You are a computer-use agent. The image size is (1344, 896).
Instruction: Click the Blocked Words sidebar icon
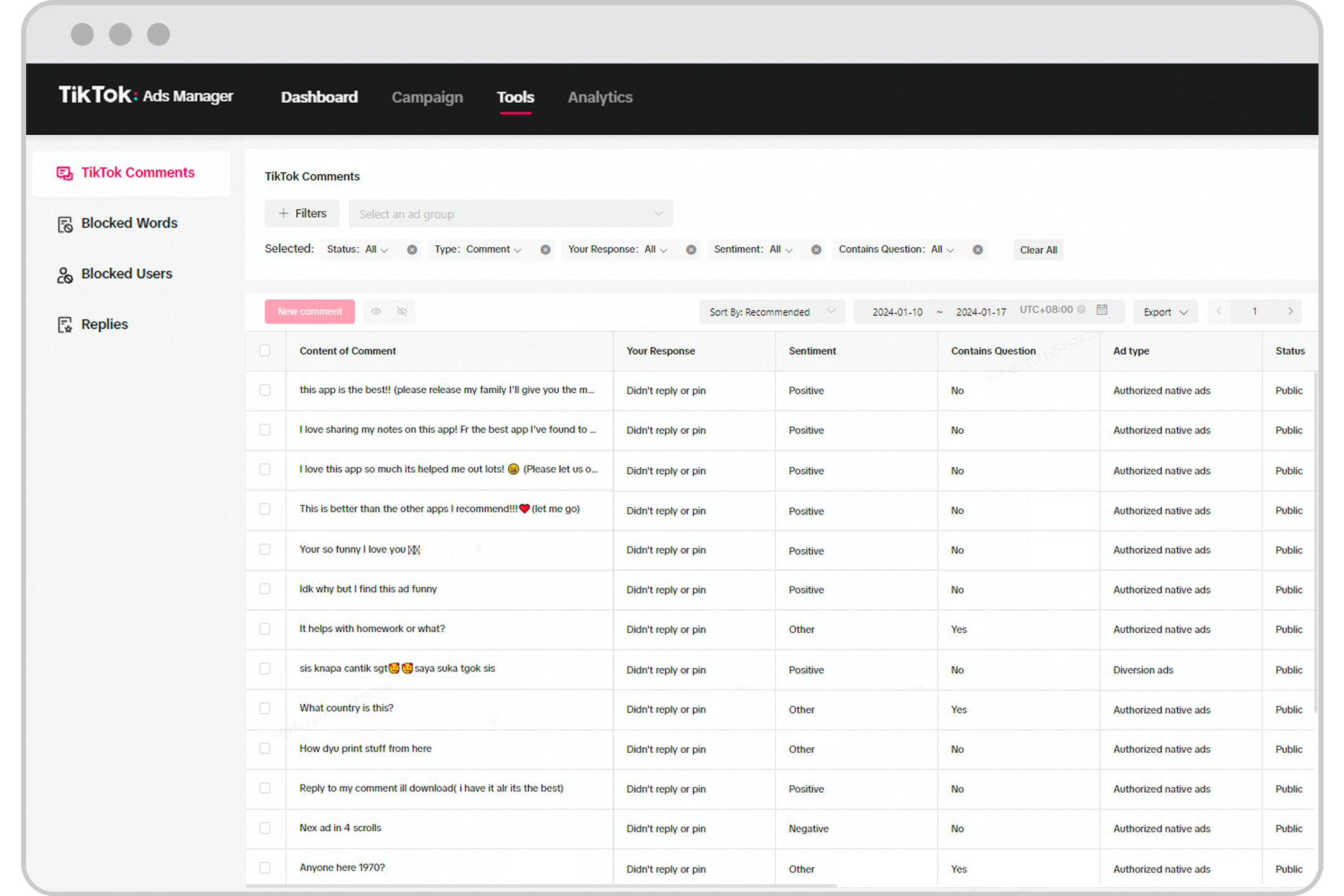click(65, 224)
